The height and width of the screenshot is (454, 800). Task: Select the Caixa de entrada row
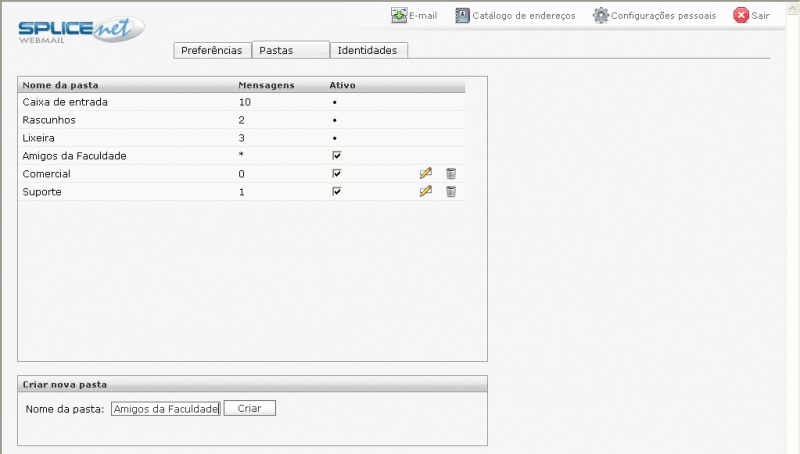pyautogui.click(x=241, y=102)
